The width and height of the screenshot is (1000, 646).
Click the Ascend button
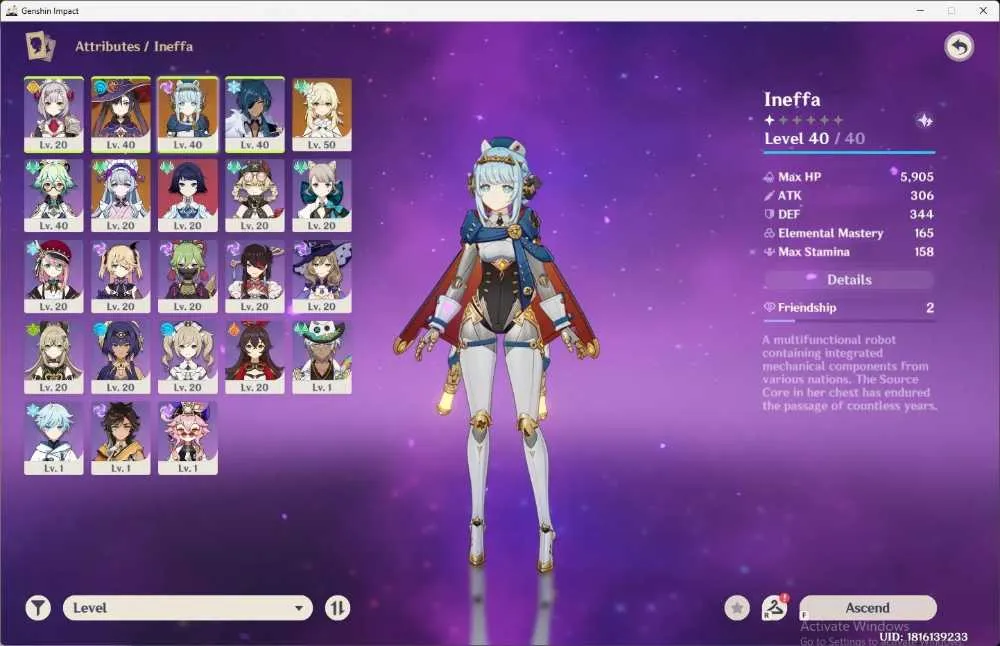pyautogui.click(x=868, y=608)
